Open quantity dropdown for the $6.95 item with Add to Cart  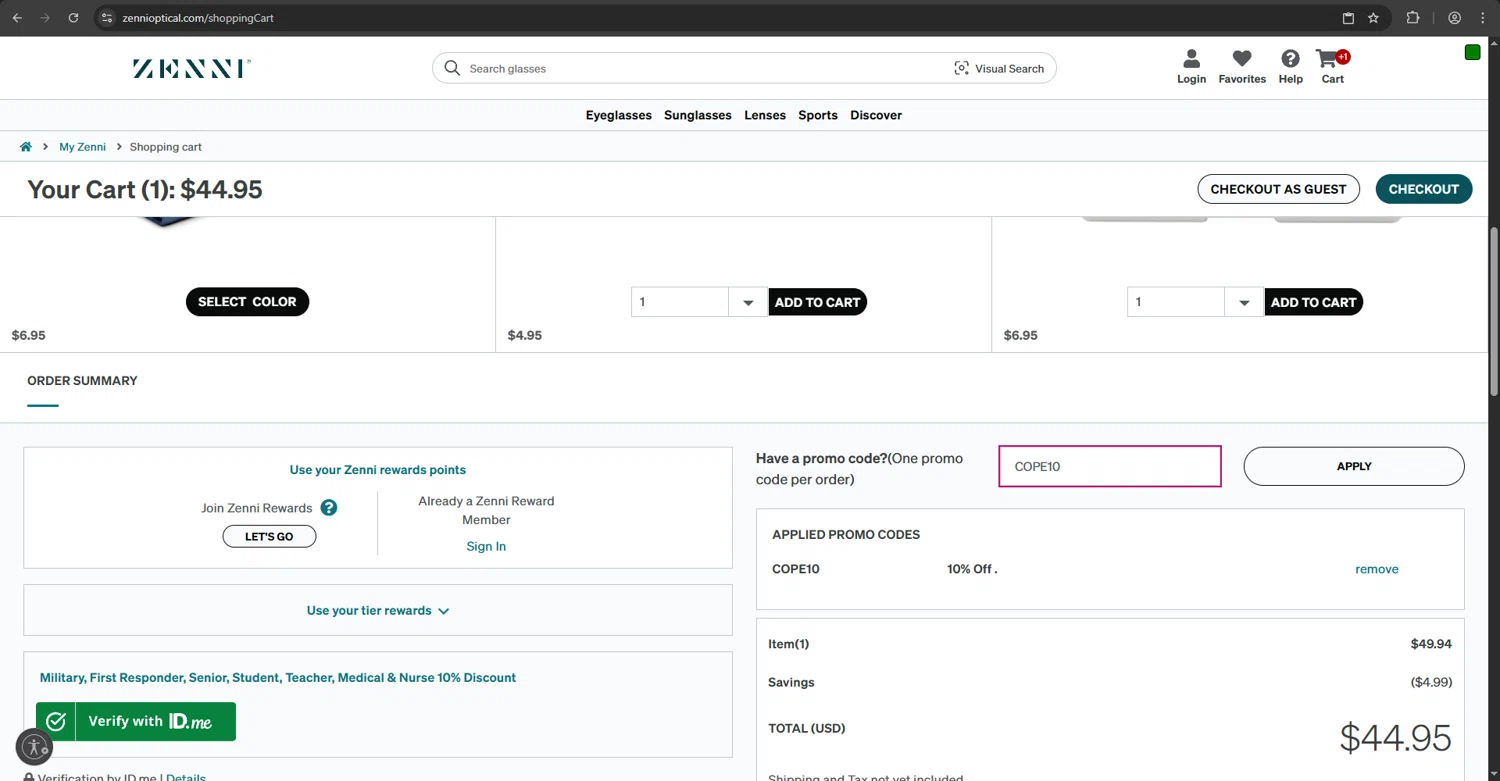[1243, 302]
